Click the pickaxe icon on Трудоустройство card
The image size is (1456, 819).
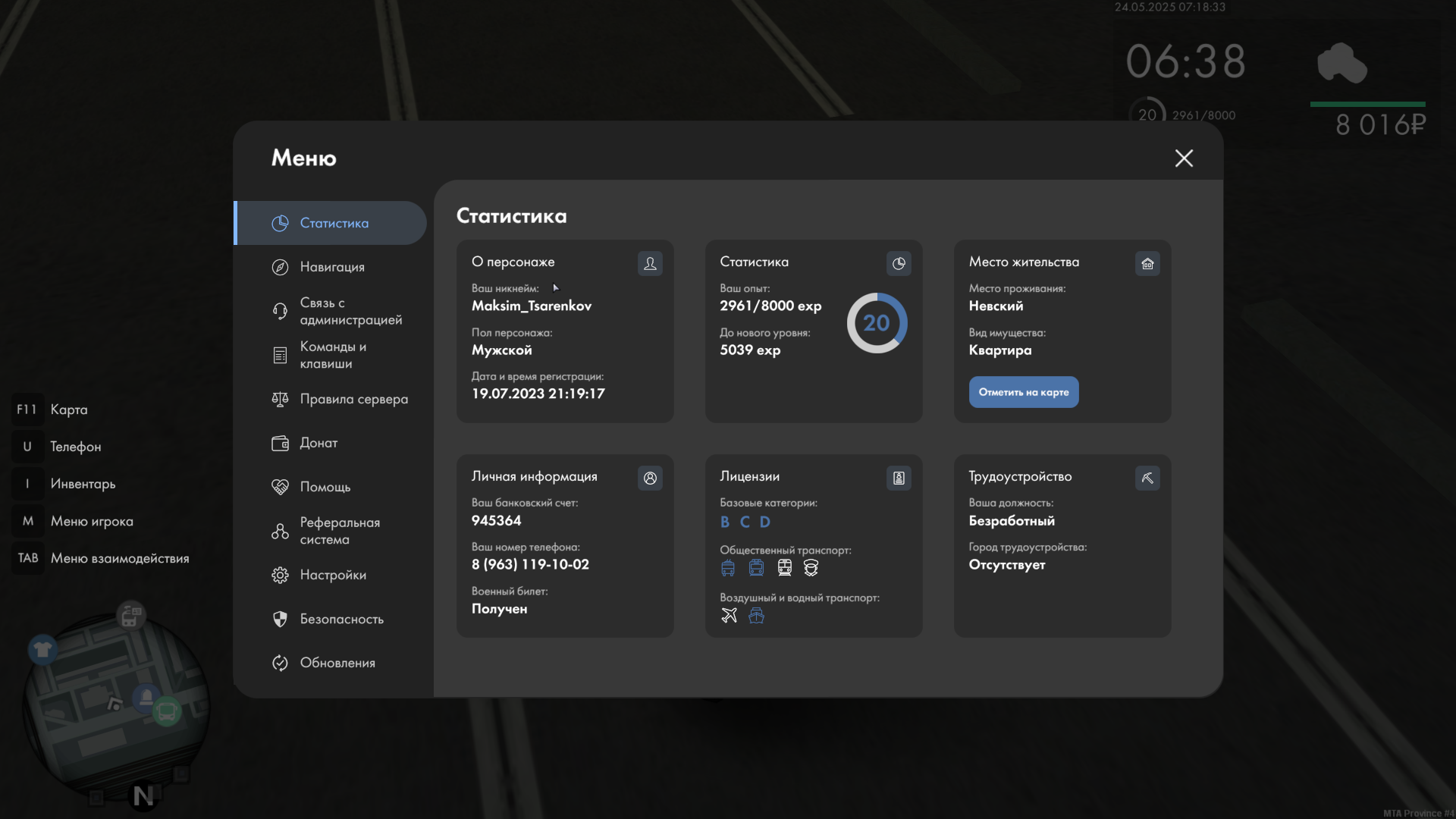(x=1147, y=478)
